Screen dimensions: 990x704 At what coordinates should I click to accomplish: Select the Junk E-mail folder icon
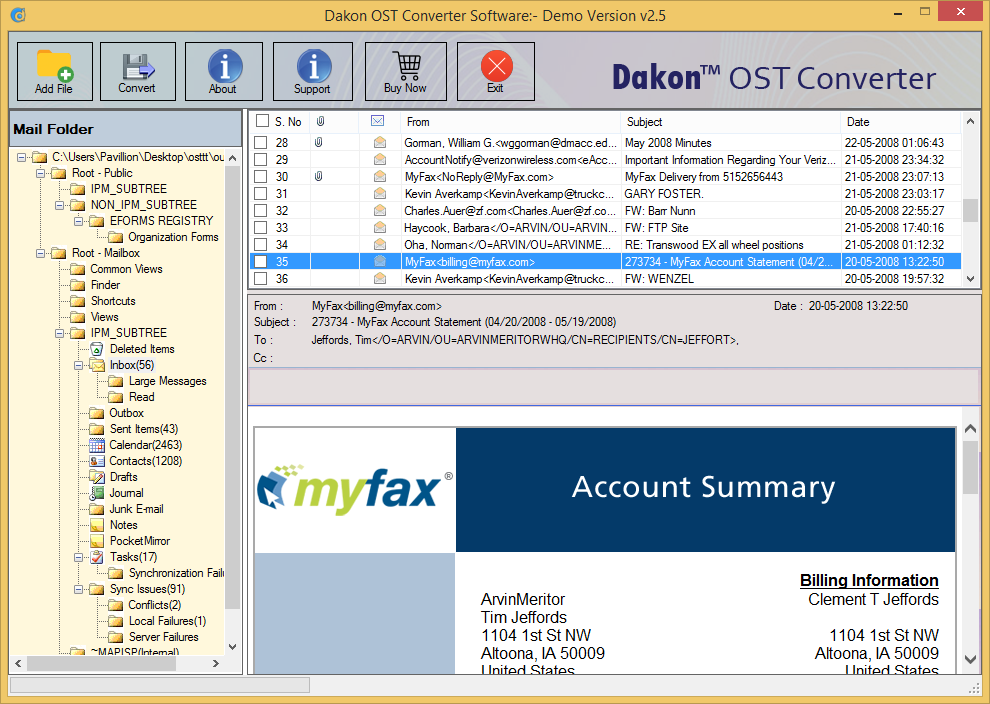pyautogui.click(x=97, y=510)
